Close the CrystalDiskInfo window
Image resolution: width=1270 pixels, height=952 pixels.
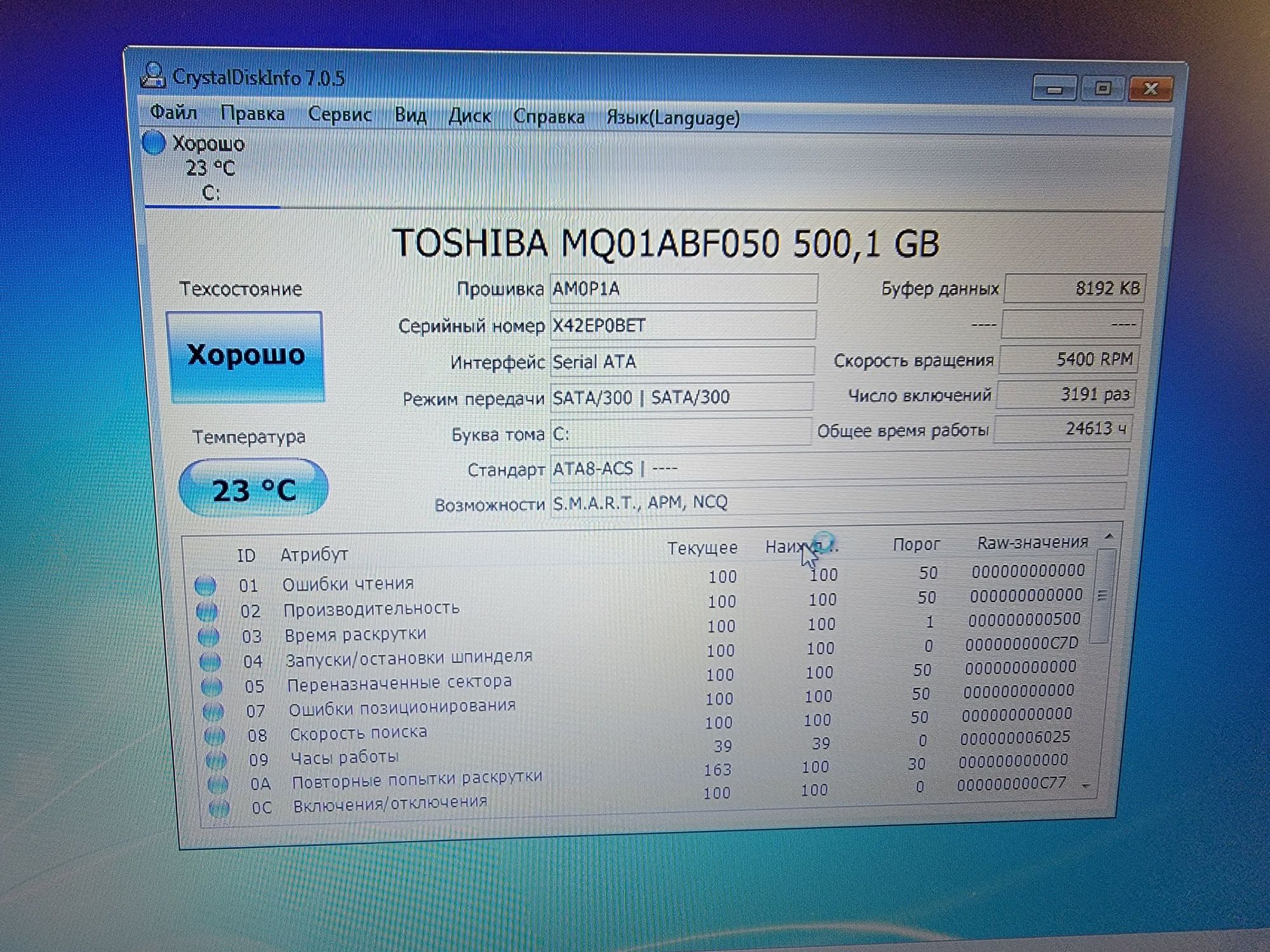pyautogui.click(x=1150, y=89)
